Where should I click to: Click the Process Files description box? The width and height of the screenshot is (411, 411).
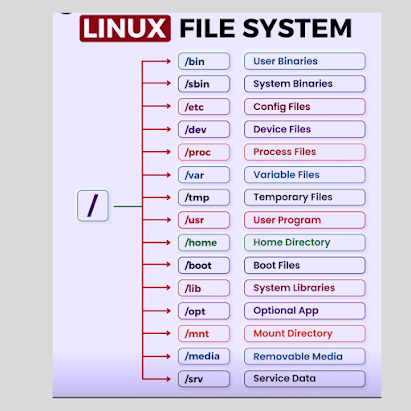pos(305,152)
